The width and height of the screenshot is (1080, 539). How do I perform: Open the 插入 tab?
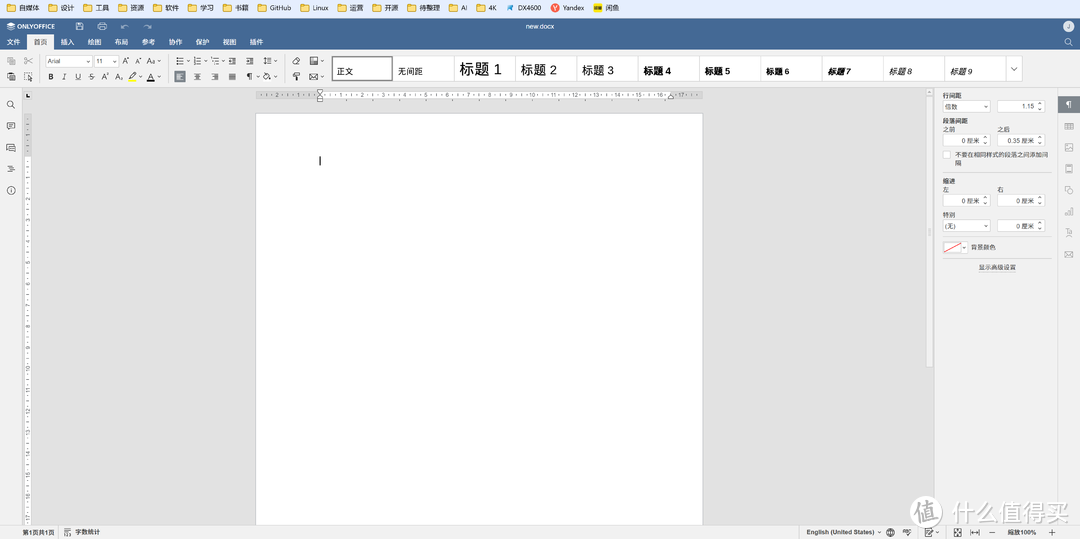(x=67, y=42)
